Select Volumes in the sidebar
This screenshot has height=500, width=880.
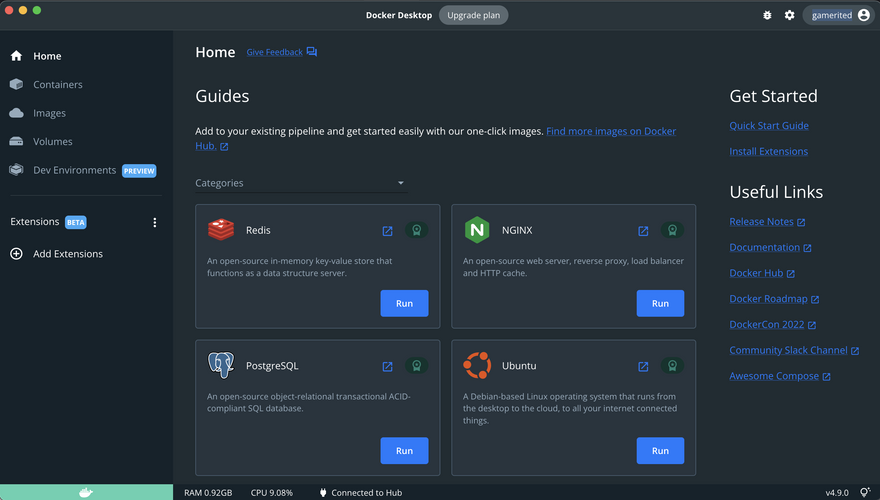[x=52, y=142]
